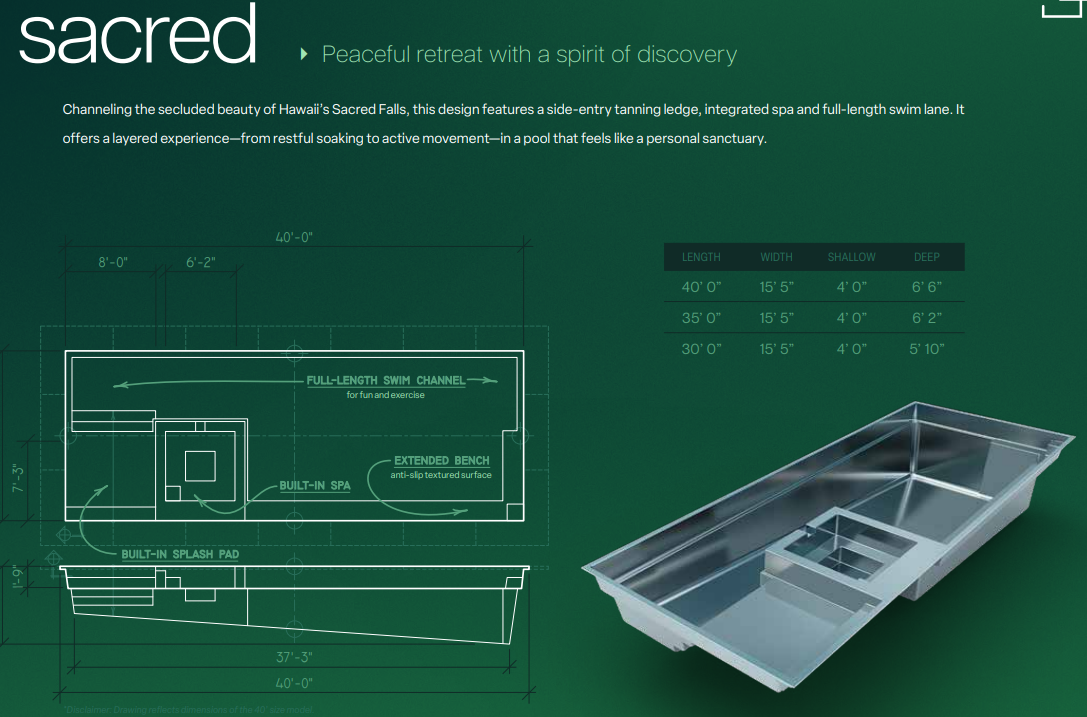The width and height of the screenshot is (1087, 717).
Task: Select the LENGTH column header
Action: [x=701, y=257]
